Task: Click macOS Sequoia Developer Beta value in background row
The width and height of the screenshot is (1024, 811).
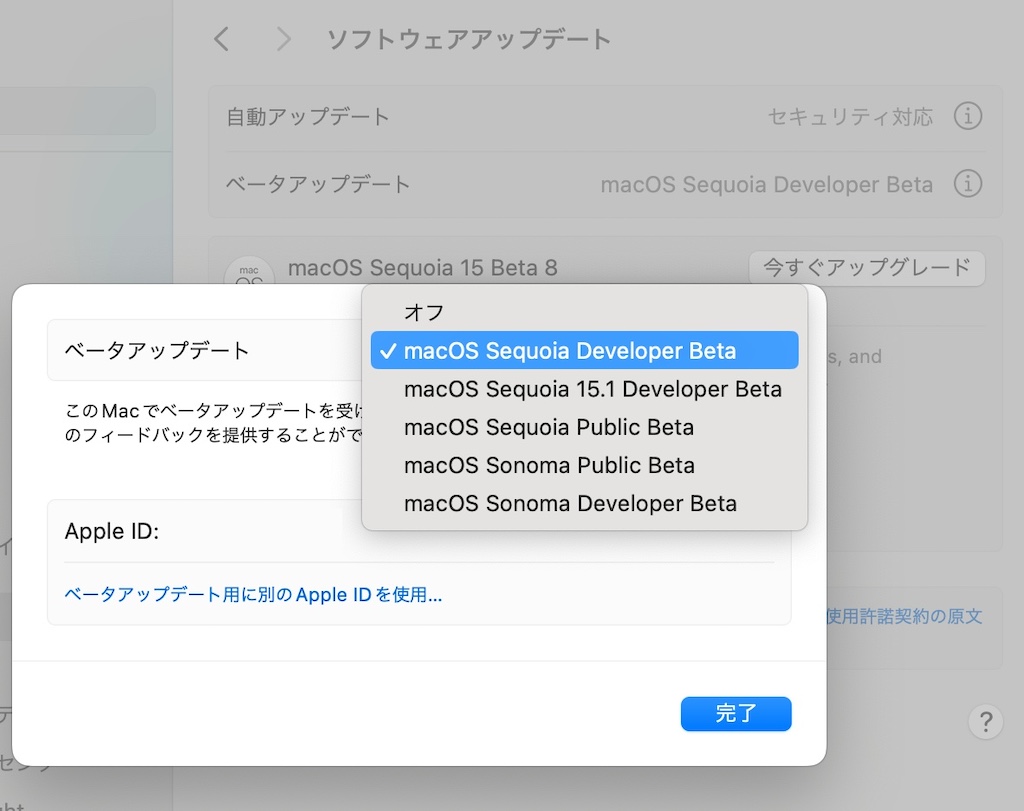Action: pyautogui.click(x=767, y=184)
